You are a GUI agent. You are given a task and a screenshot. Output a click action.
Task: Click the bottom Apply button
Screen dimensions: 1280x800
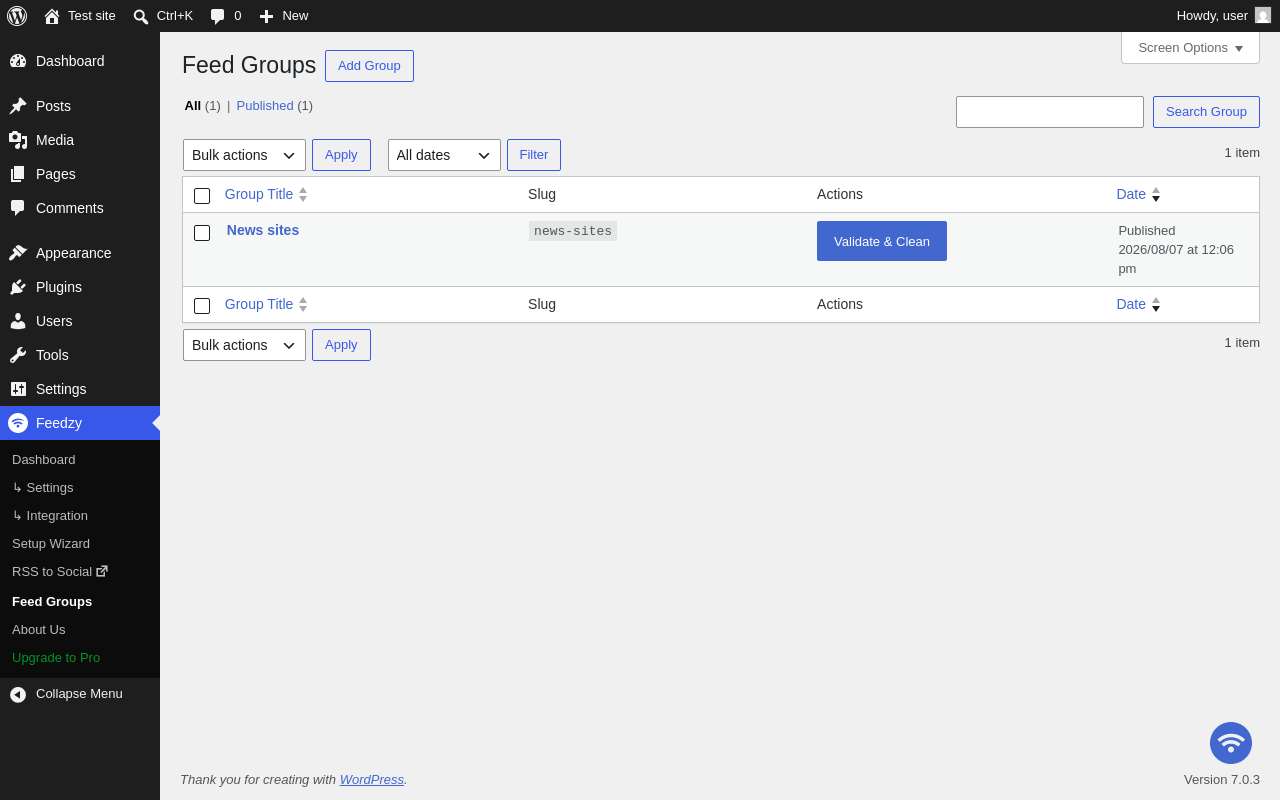(341, 345)
